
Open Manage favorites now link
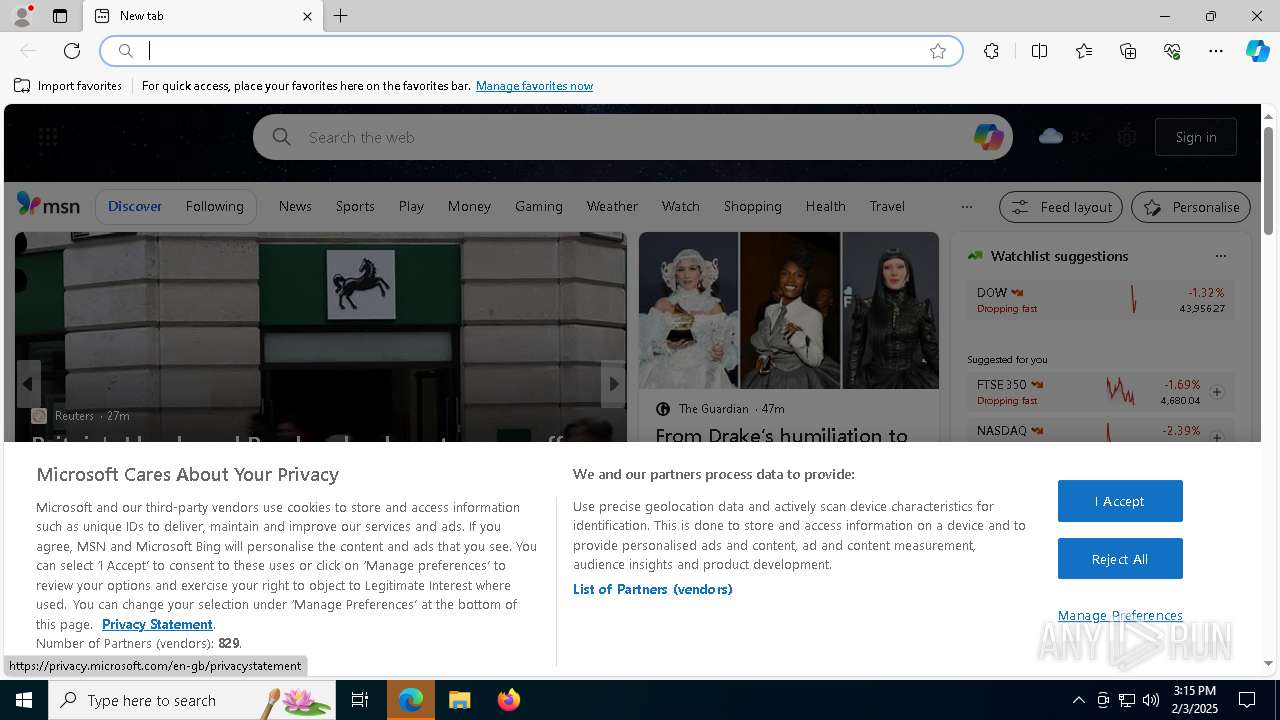point(534,86)
